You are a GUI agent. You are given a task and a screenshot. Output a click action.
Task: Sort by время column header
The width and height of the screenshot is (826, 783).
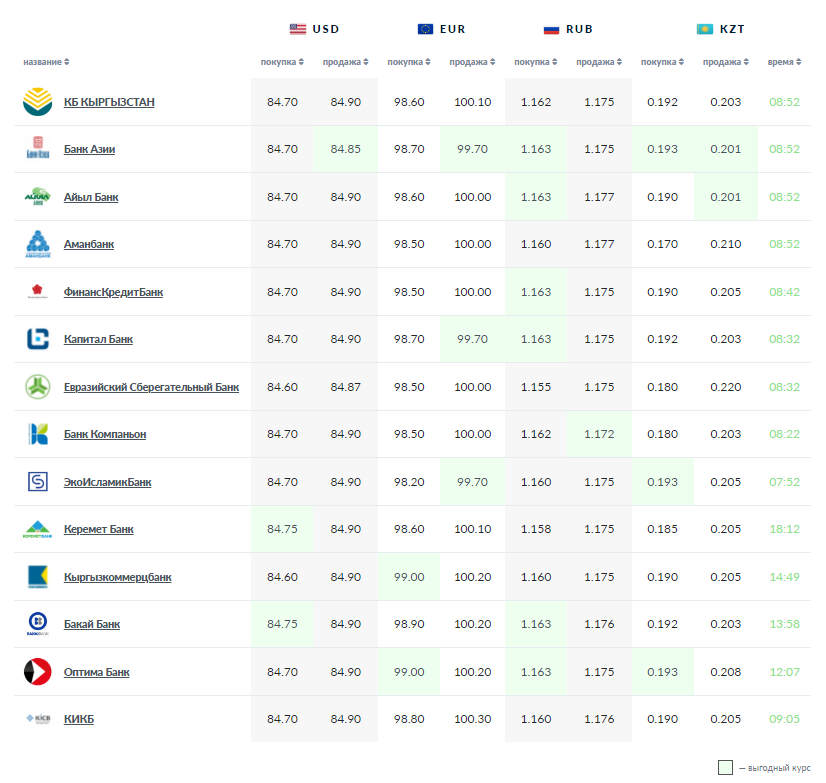click(x=784, y=62)
